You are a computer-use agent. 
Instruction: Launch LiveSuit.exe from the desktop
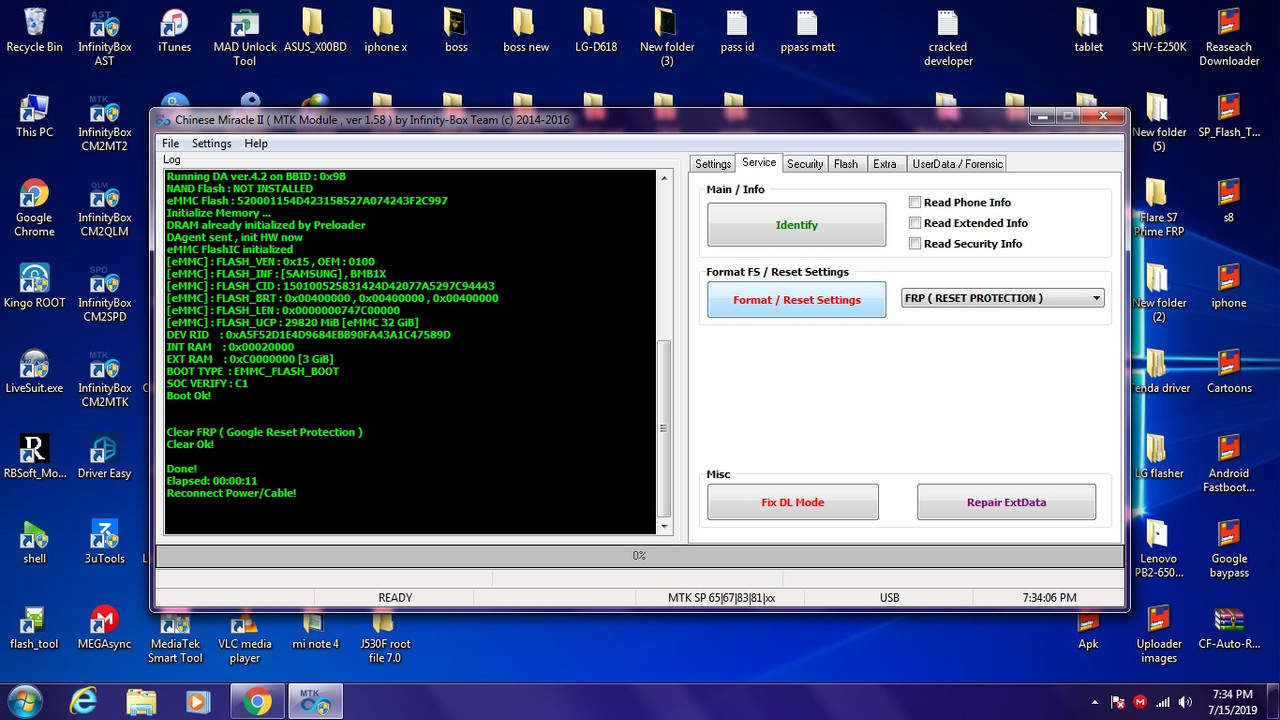tap(34, 371)
